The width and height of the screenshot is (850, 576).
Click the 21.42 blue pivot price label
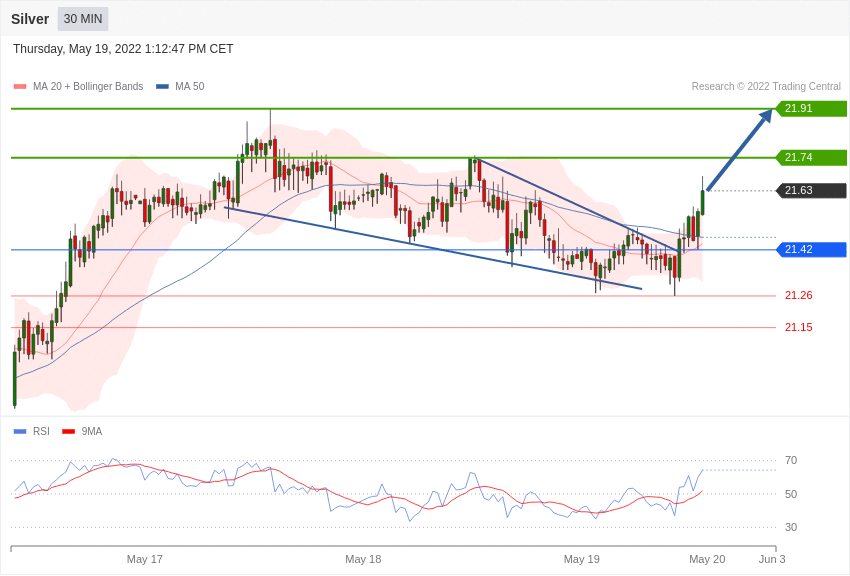[x=812, y=250]
